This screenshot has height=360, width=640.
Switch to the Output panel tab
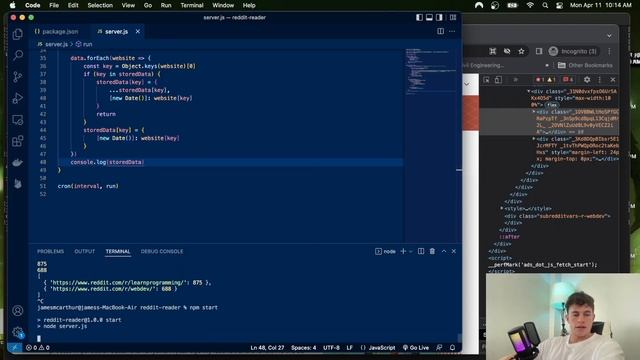[x=84, y=251]
